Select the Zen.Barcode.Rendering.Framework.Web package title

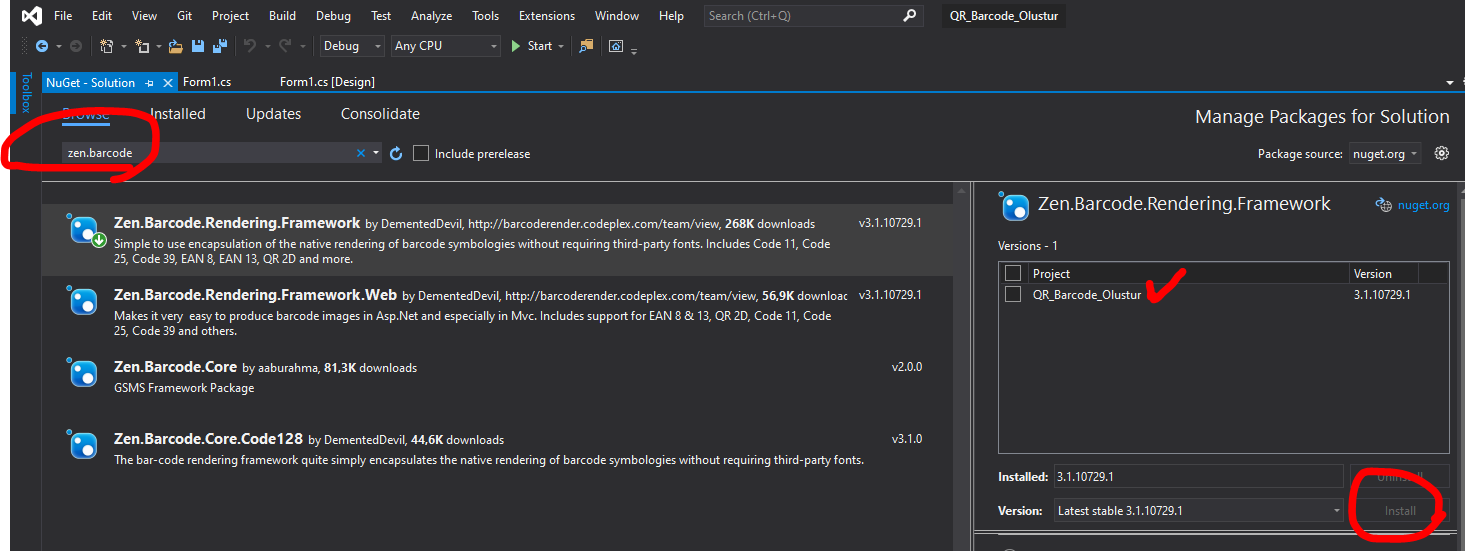click(x=255, y=295)
